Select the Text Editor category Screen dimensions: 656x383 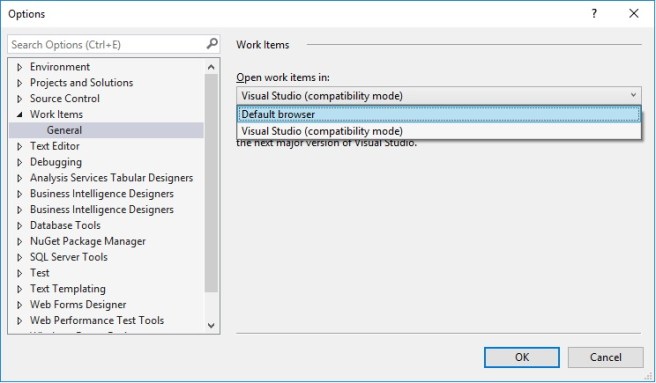point(55,146)
